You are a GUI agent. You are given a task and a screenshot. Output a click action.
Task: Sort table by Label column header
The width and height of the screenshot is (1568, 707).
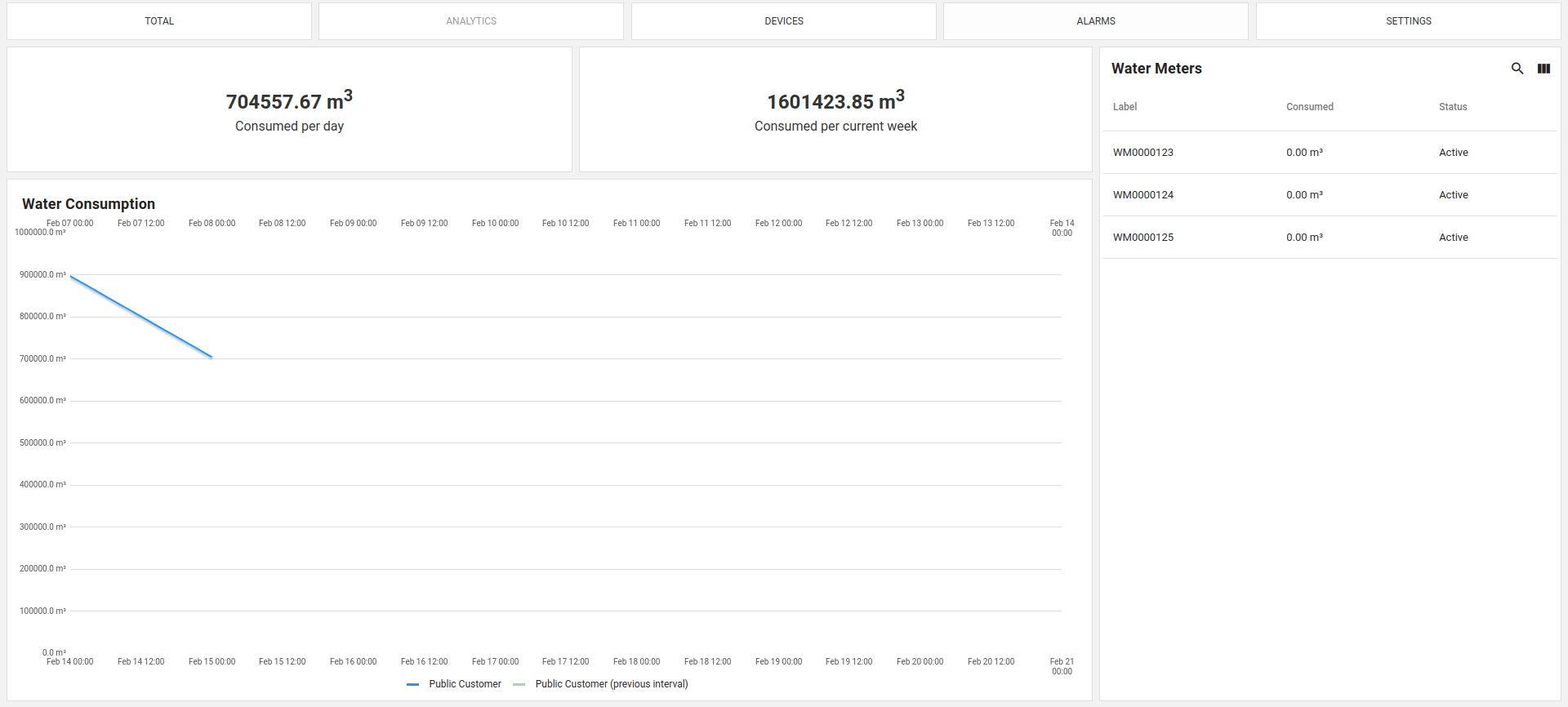pos(1125,107)
